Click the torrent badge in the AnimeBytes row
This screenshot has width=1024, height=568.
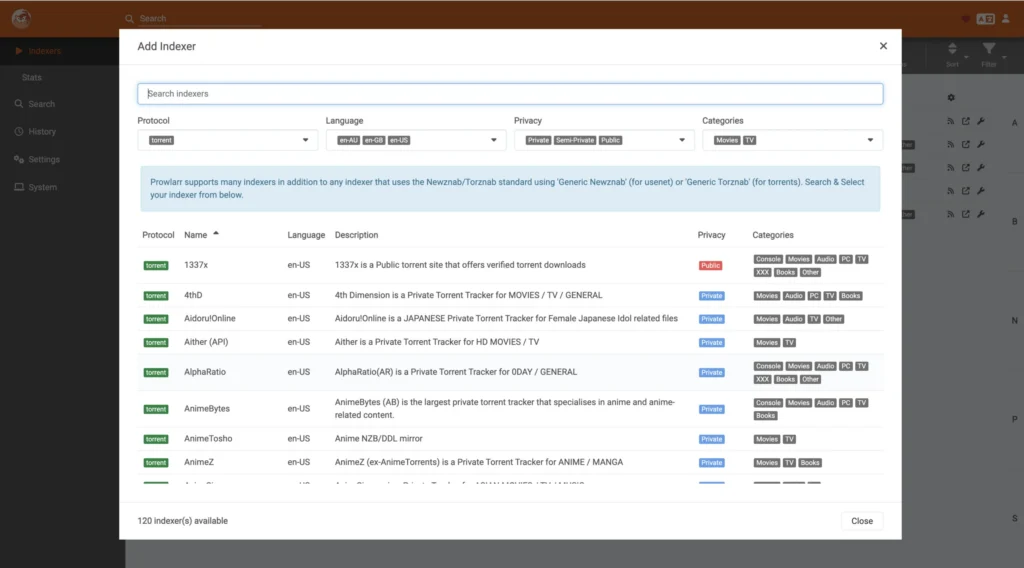pos(155,409)
